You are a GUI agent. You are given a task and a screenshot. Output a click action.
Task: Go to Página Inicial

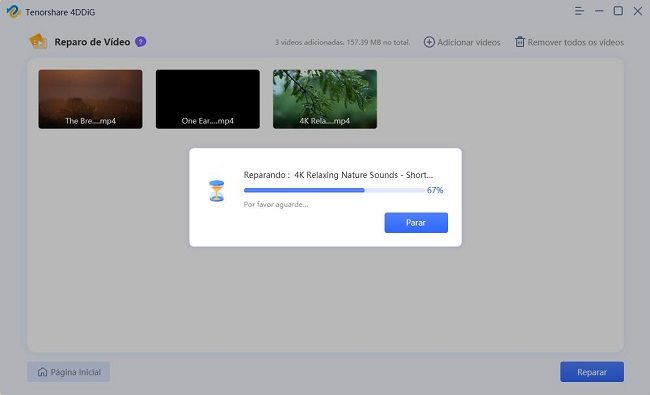[69, 372]
